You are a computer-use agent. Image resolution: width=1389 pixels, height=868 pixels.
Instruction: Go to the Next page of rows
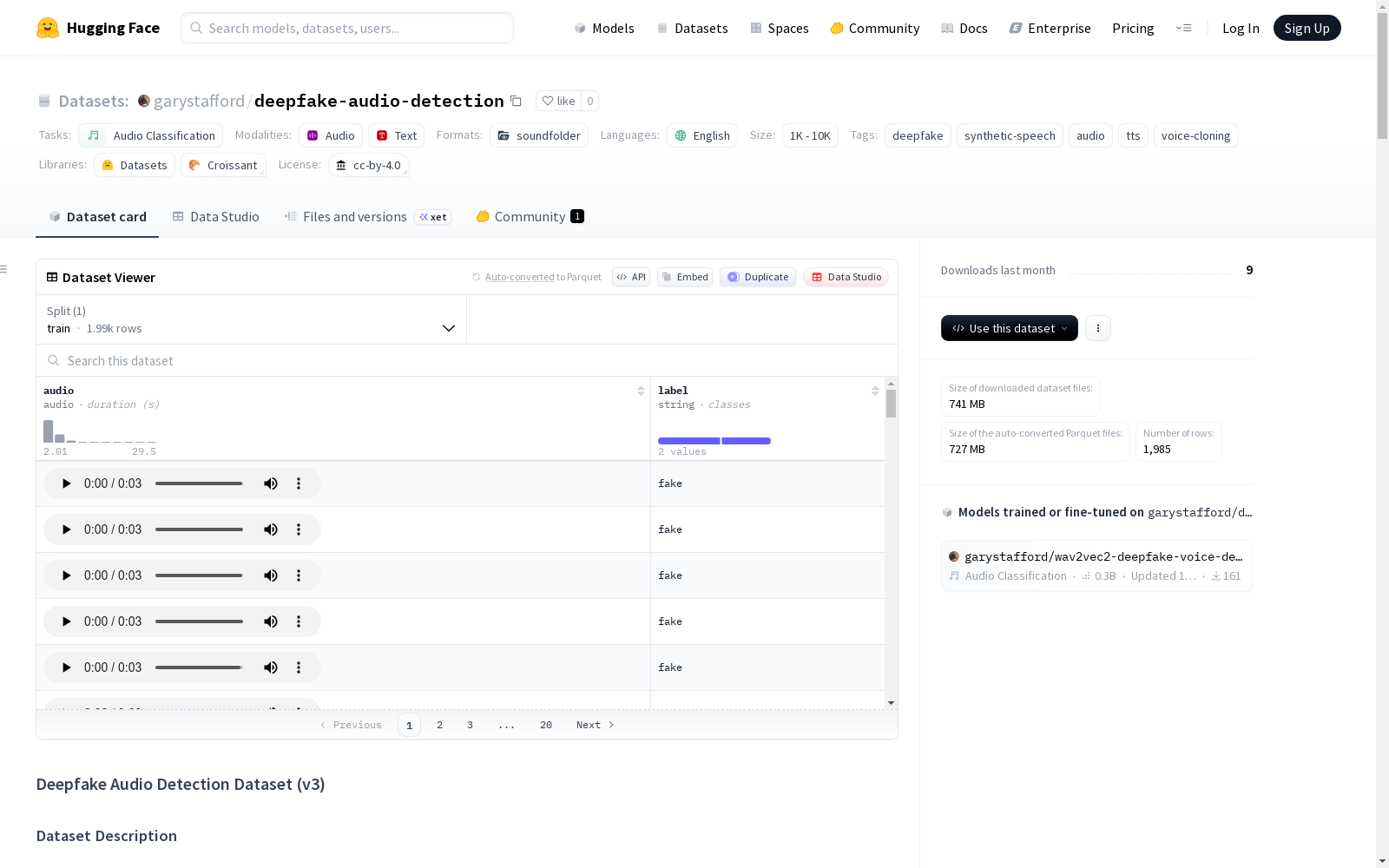tap(596, 725)
